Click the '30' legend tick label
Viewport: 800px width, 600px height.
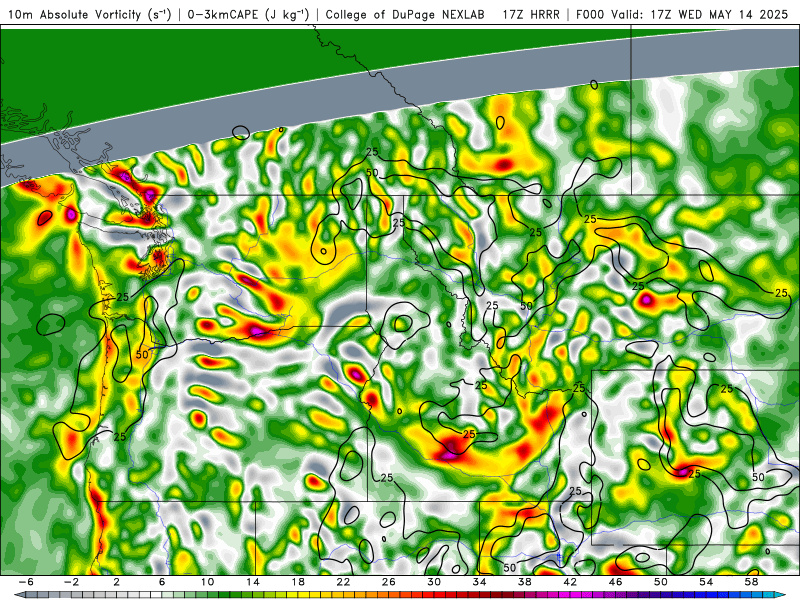pos(434,582)
